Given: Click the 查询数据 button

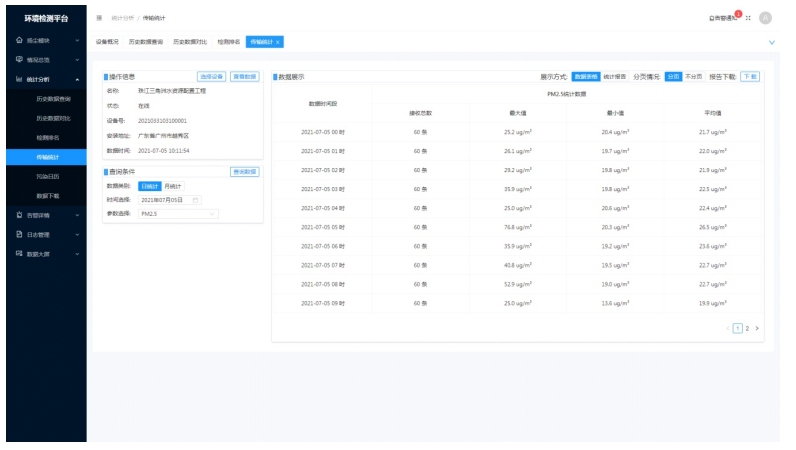Looking at the screenshot, I should 244,172.
